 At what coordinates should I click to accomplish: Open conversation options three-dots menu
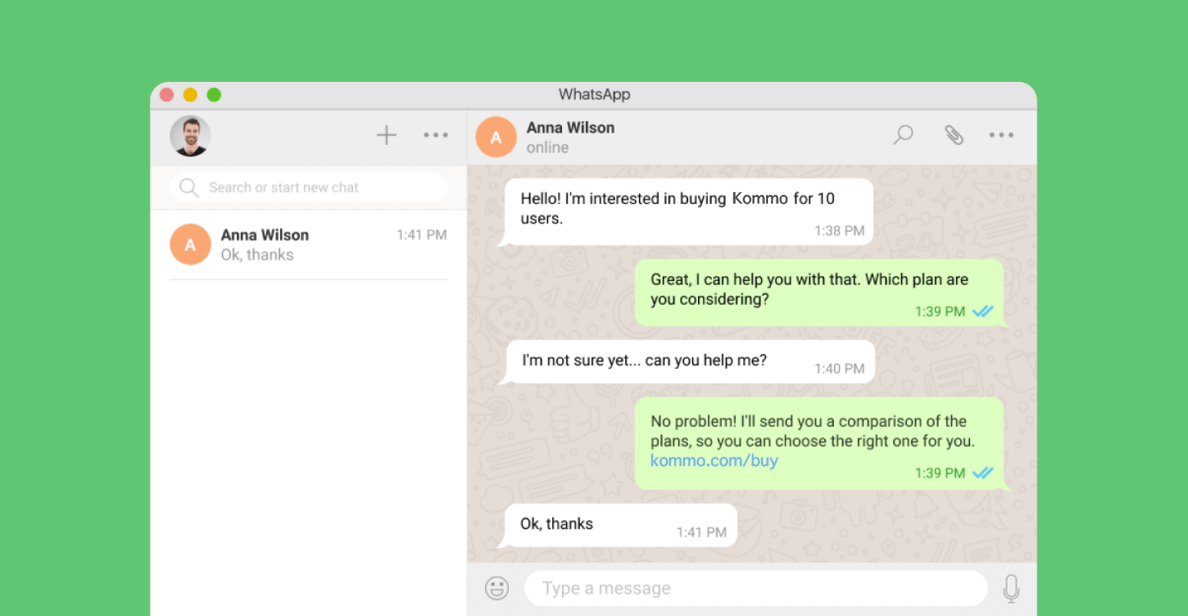click(1001, 135)
